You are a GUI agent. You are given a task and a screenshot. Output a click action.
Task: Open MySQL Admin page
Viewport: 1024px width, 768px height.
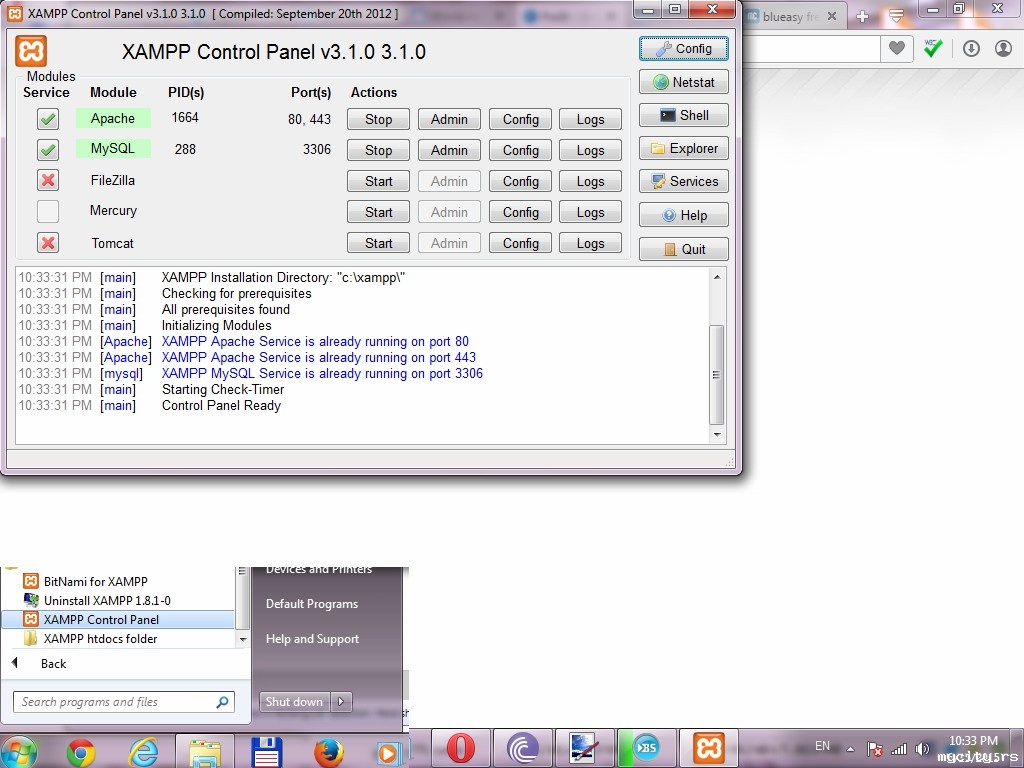click(449, 150)
